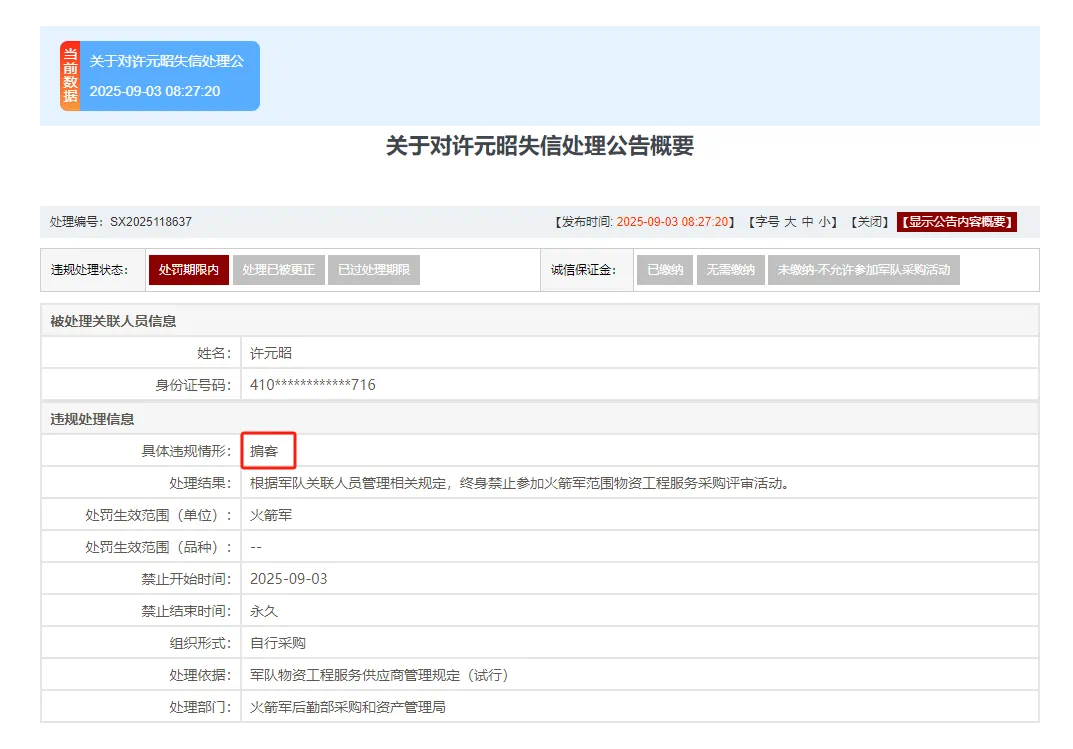Click the 火箭军后勤部采购和资产管理局 department text
The image size is (1073, 749).
[347, 707]
